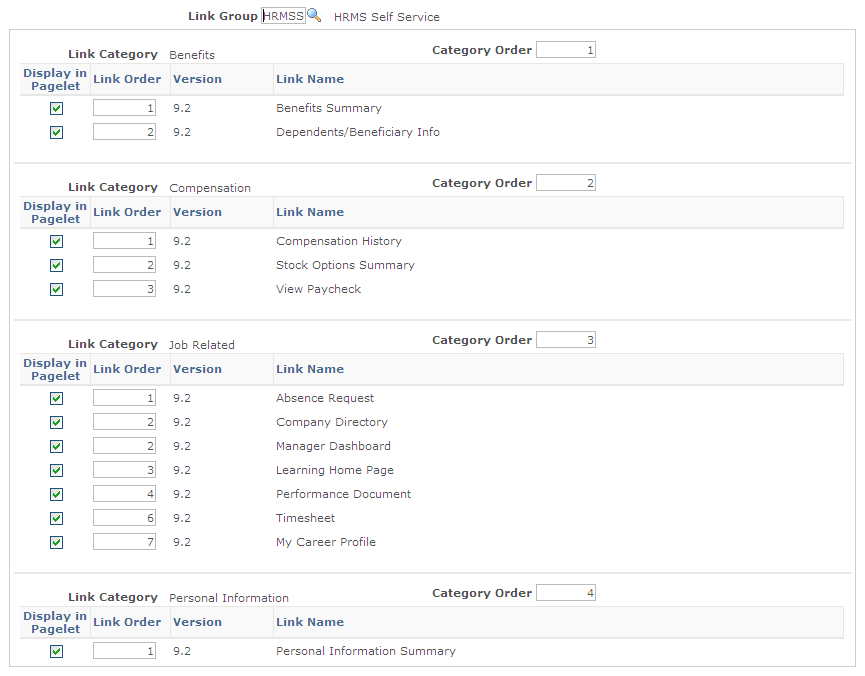Toggle Absence Request display checkbox
This screenshot has height=676, width=865.
tap(56, 398)
